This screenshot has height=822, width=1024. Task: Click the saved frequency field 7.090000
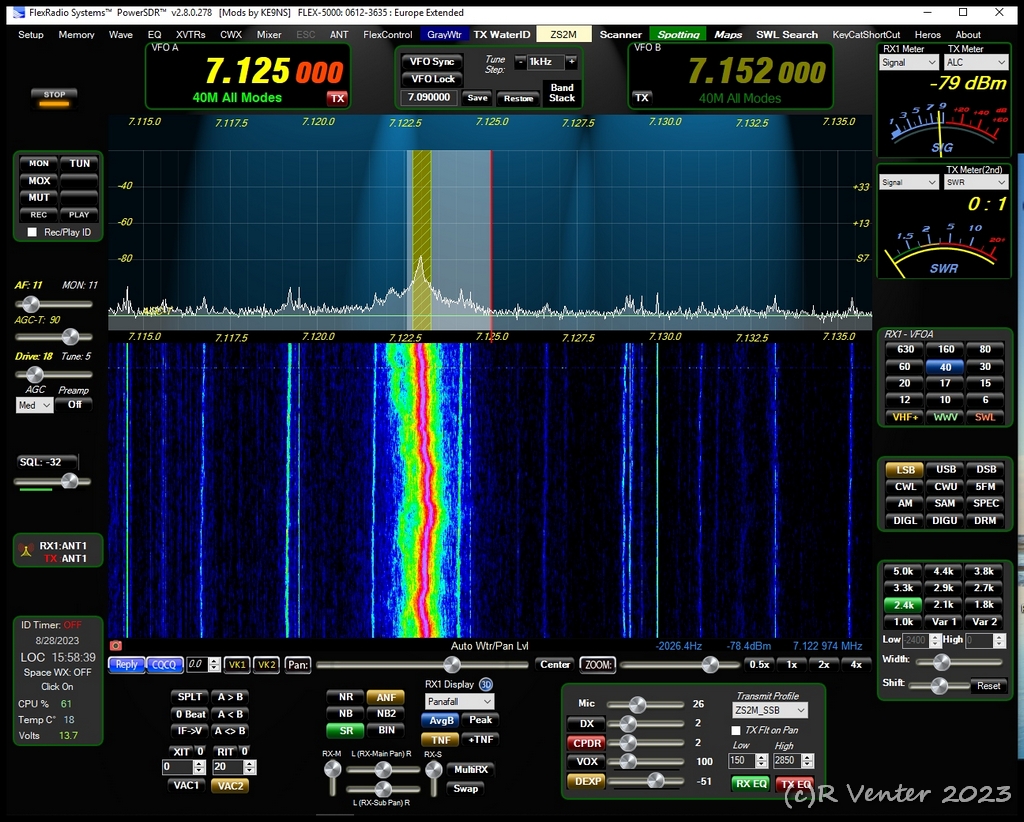[429, 98]
